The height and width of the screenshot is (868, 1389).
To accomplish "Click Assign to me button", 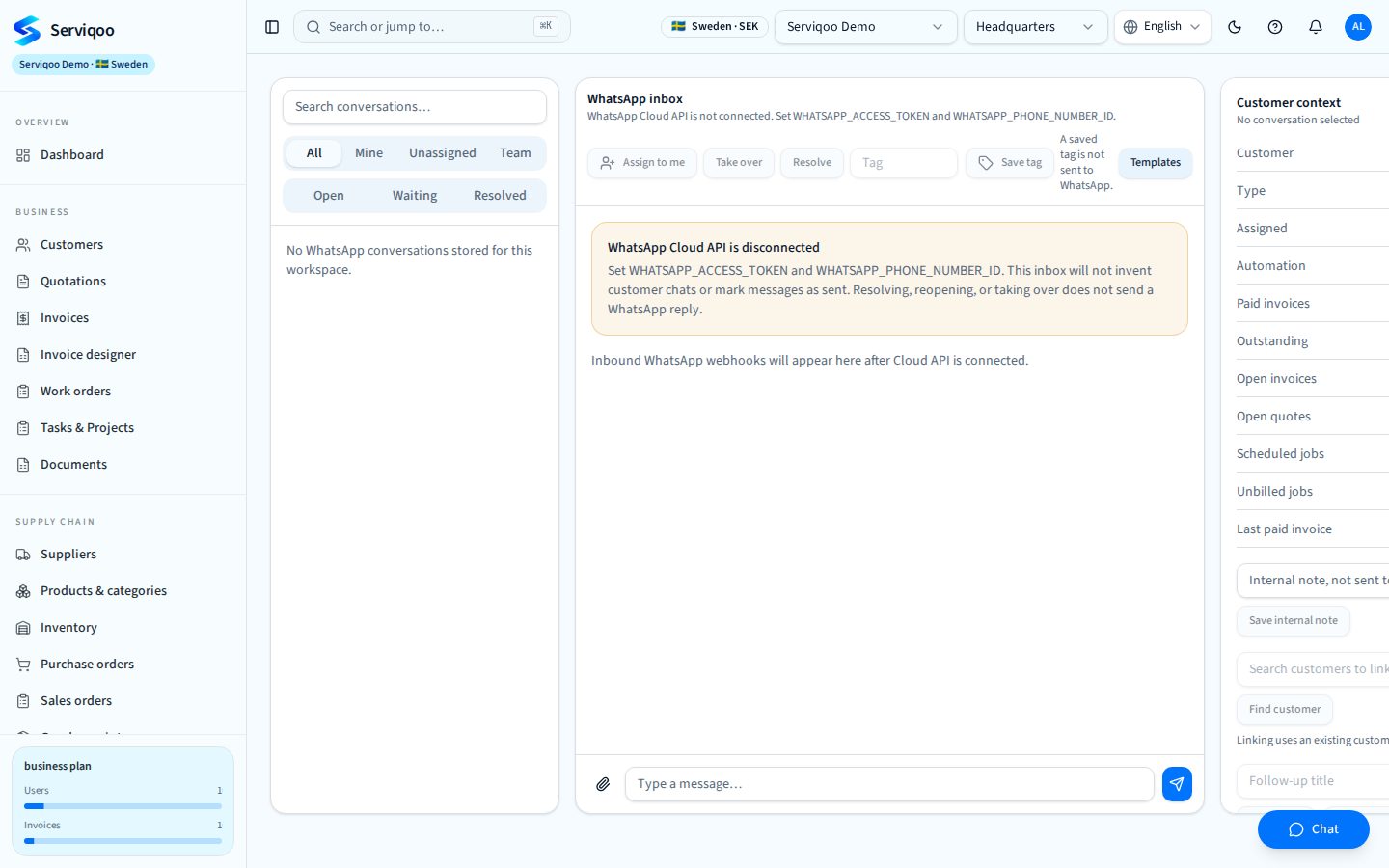I will pyautogui.click(x=642, y=163).
